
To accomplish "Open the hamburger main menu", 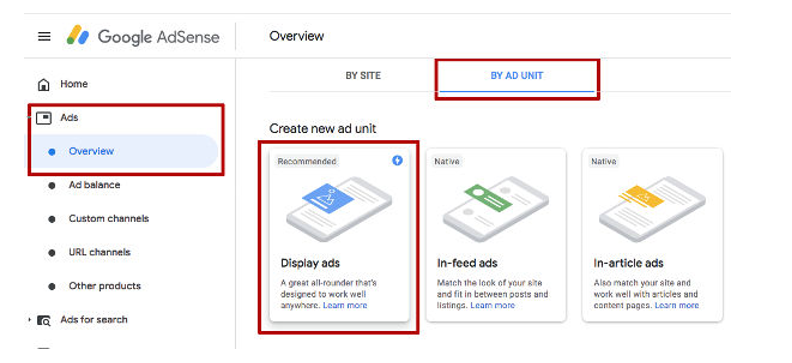I will pyautogui.click(x=44, y=37).
